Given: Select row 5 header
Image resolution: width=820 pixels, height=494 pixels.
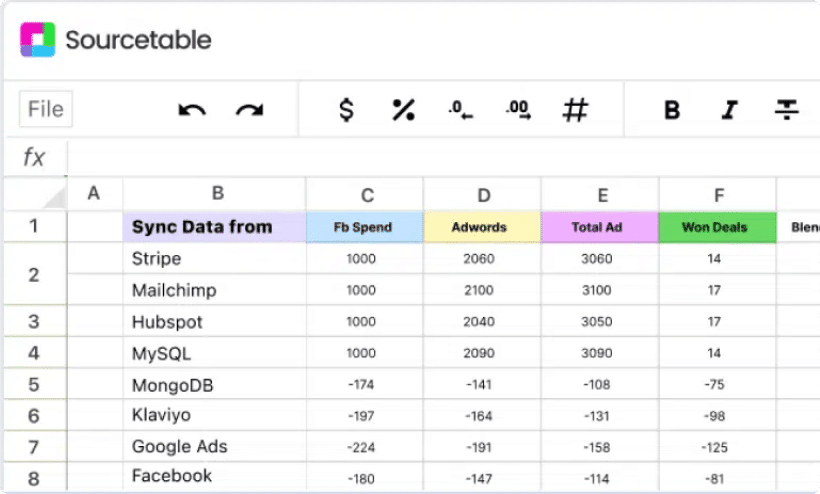Looking at the screenshot, I should [x=34, y=385].
